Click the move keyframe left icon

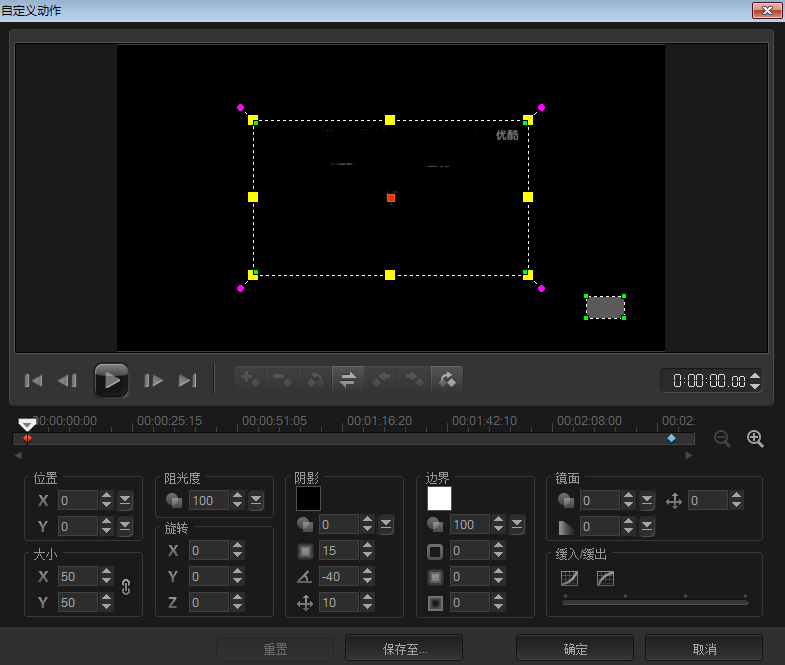[381, 380]
